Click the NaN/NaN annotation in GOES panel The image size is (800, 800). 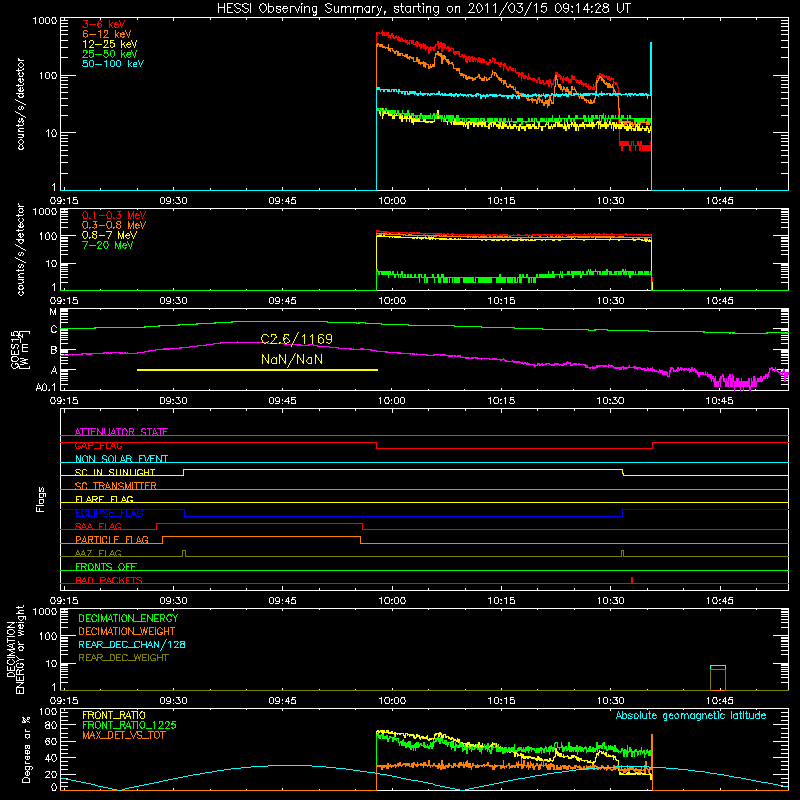(x=292, y=360)
